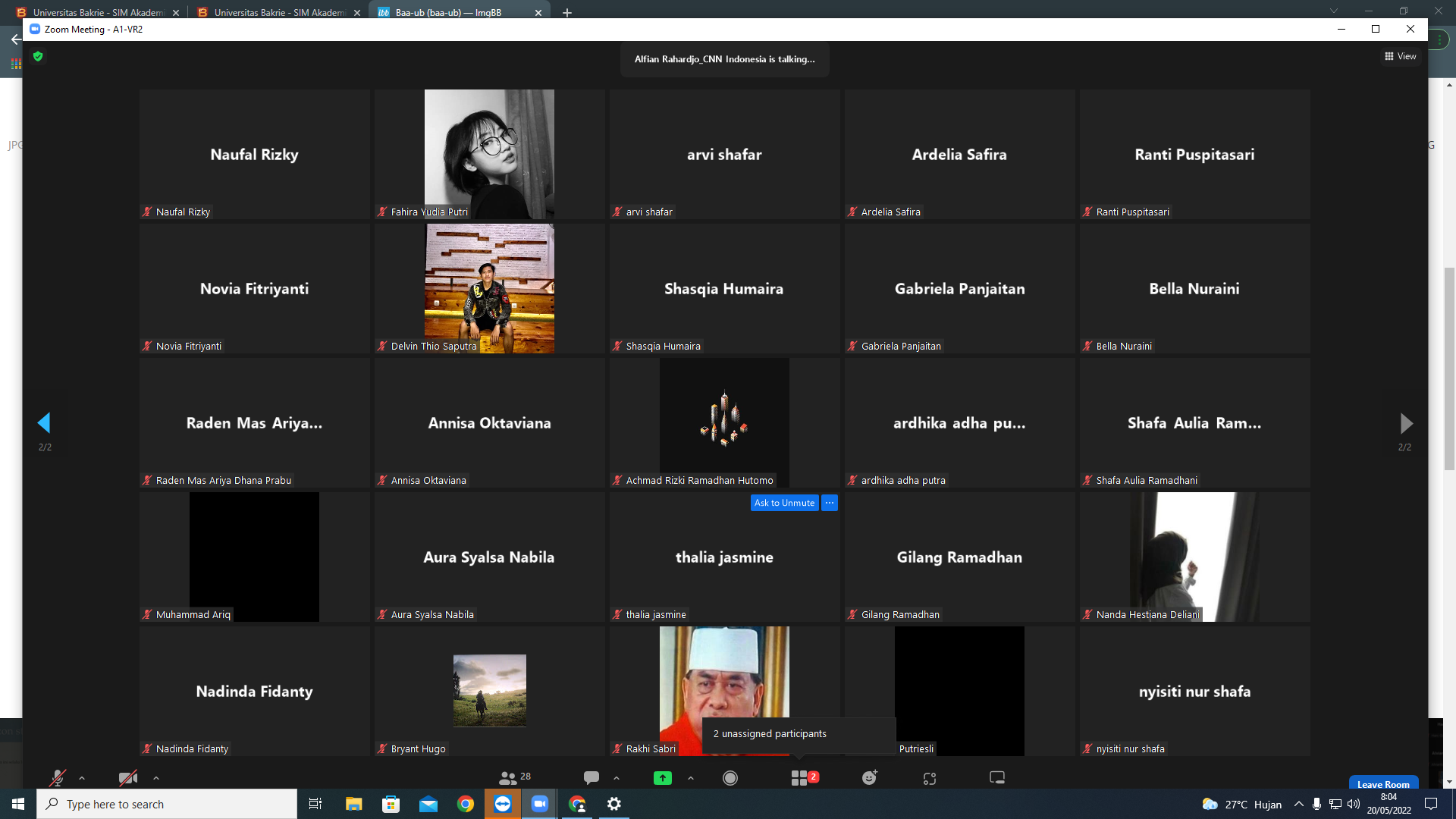Show hidden system tray icons
This screenshot has width=1456, height=819.
coord(1299,804)
